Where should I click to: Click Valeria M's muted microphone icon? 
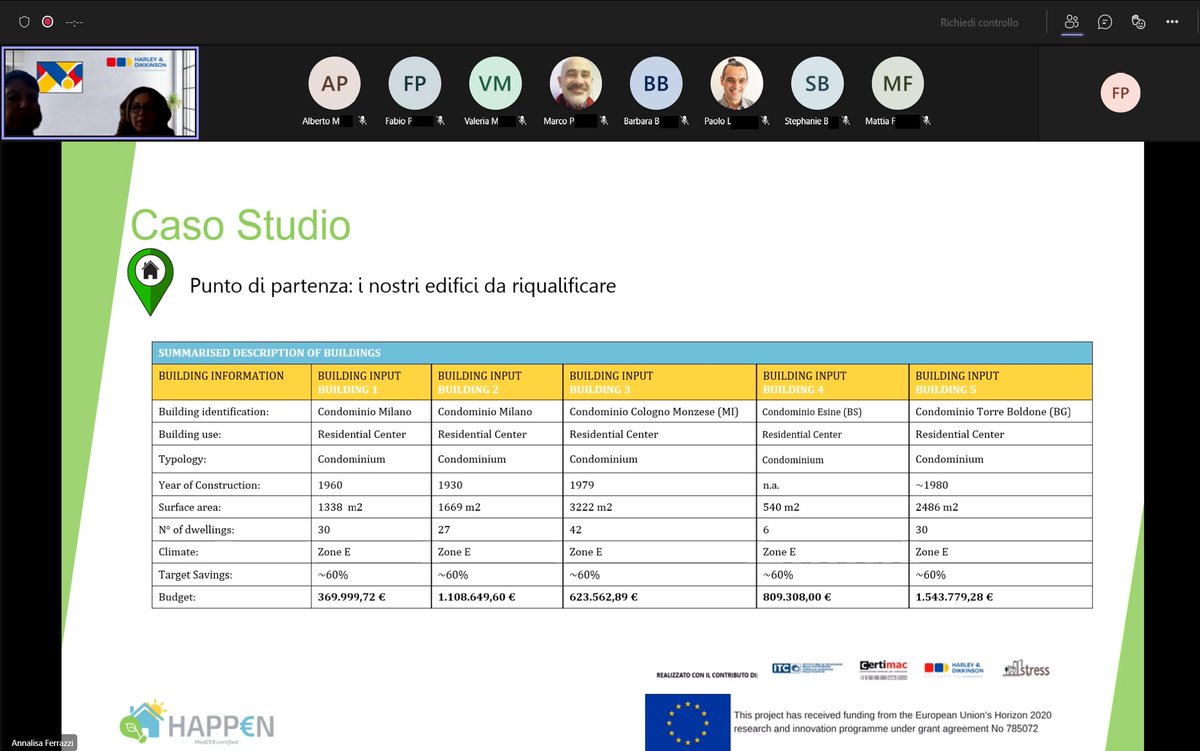point(524,121)
